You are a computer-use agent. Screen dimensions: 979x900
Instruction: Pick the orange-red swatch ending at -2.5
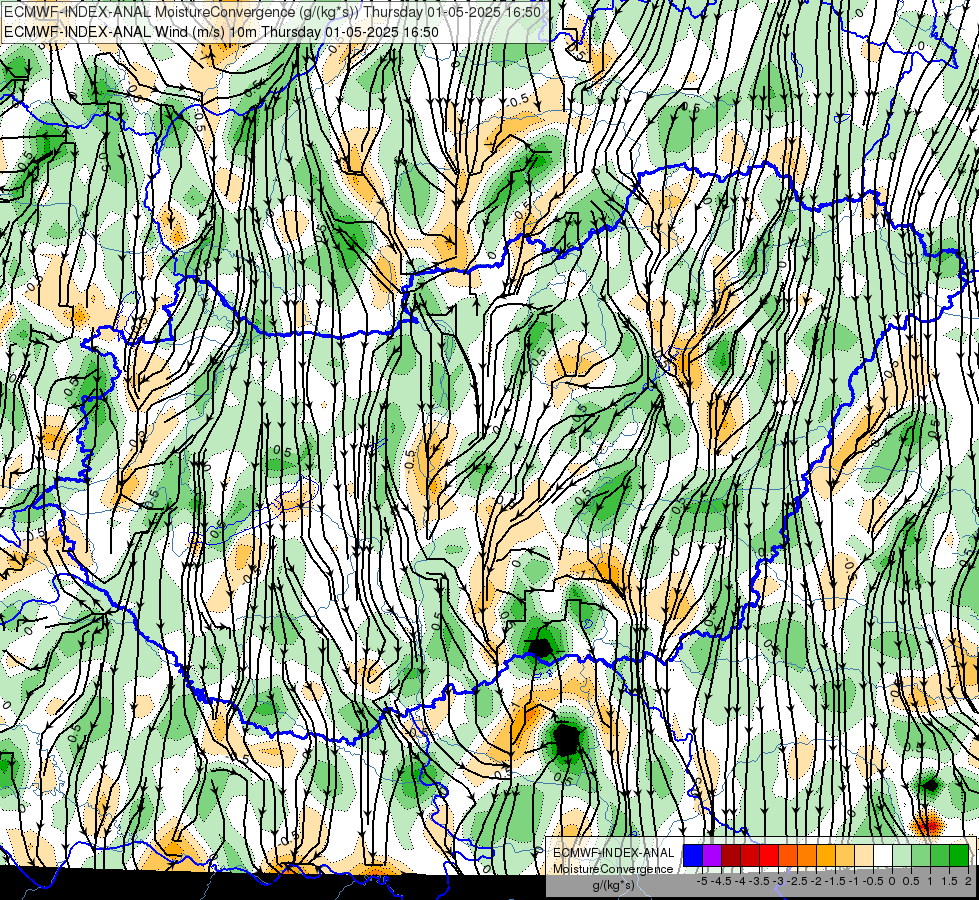pyautogui.click(x=788, y=855)
